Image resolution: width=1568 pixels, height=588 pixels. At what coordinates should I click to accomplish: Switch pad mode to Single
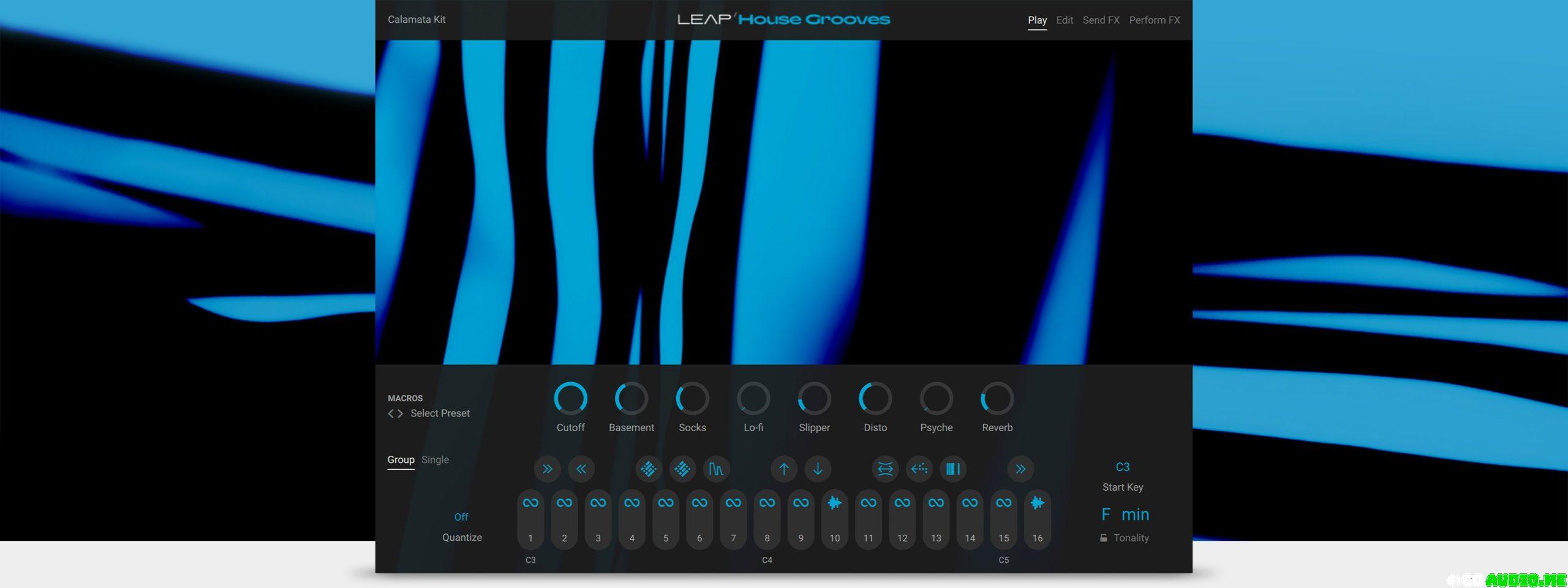point(435,459)
